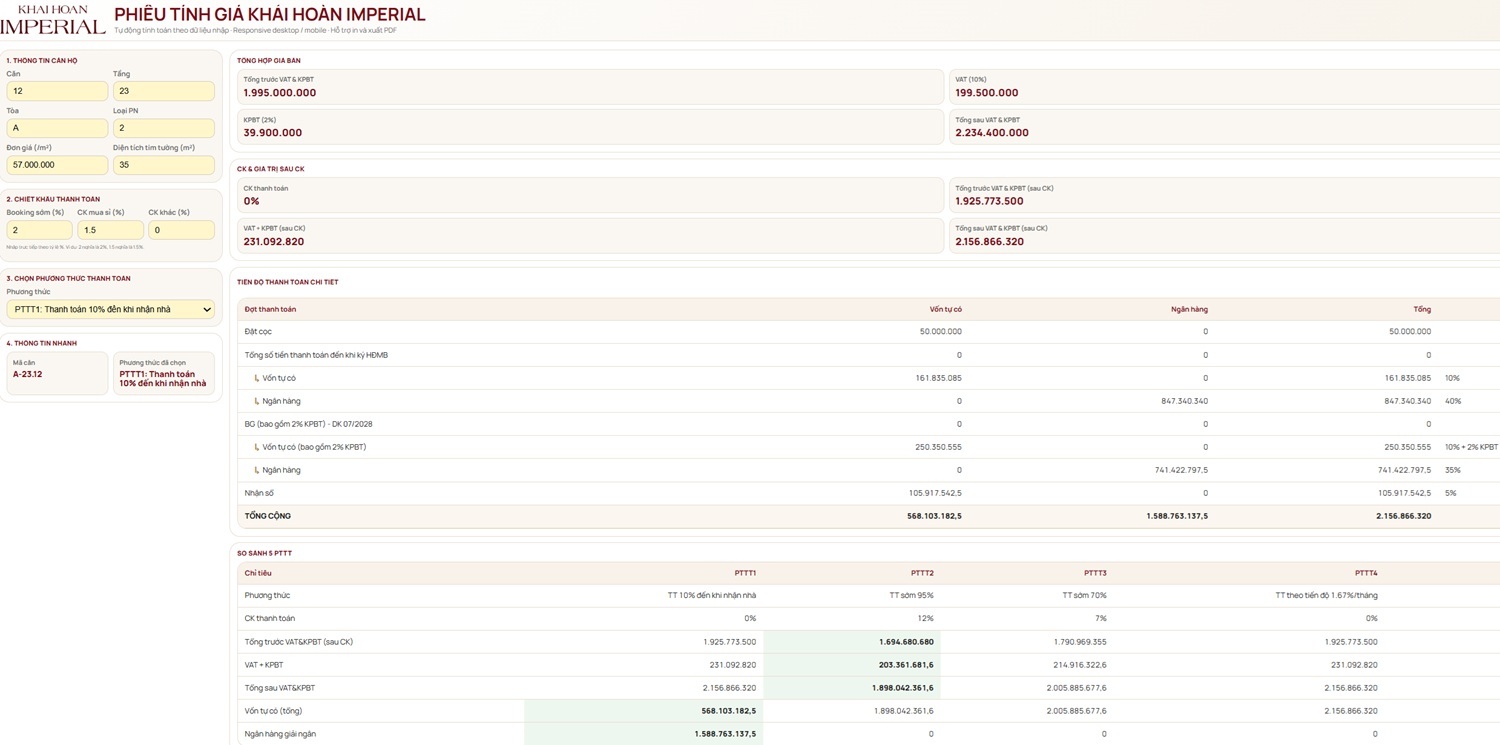1500x745 pixels.
Task: Click the 12% CK thanh toán value for PTTT2
Action: point(926,618)
